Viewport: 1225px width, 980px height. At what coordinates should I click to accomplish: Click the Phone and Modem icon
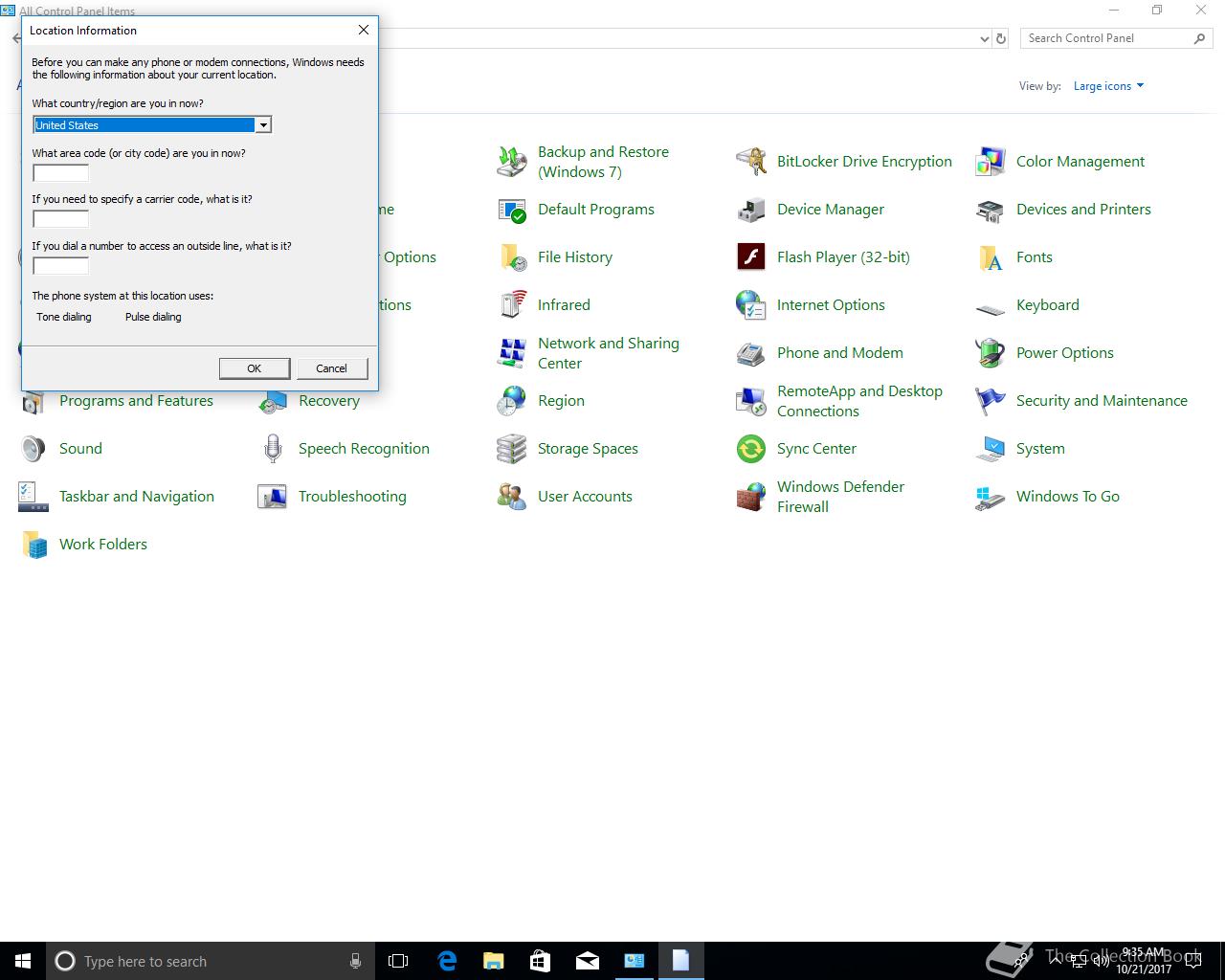751,353
